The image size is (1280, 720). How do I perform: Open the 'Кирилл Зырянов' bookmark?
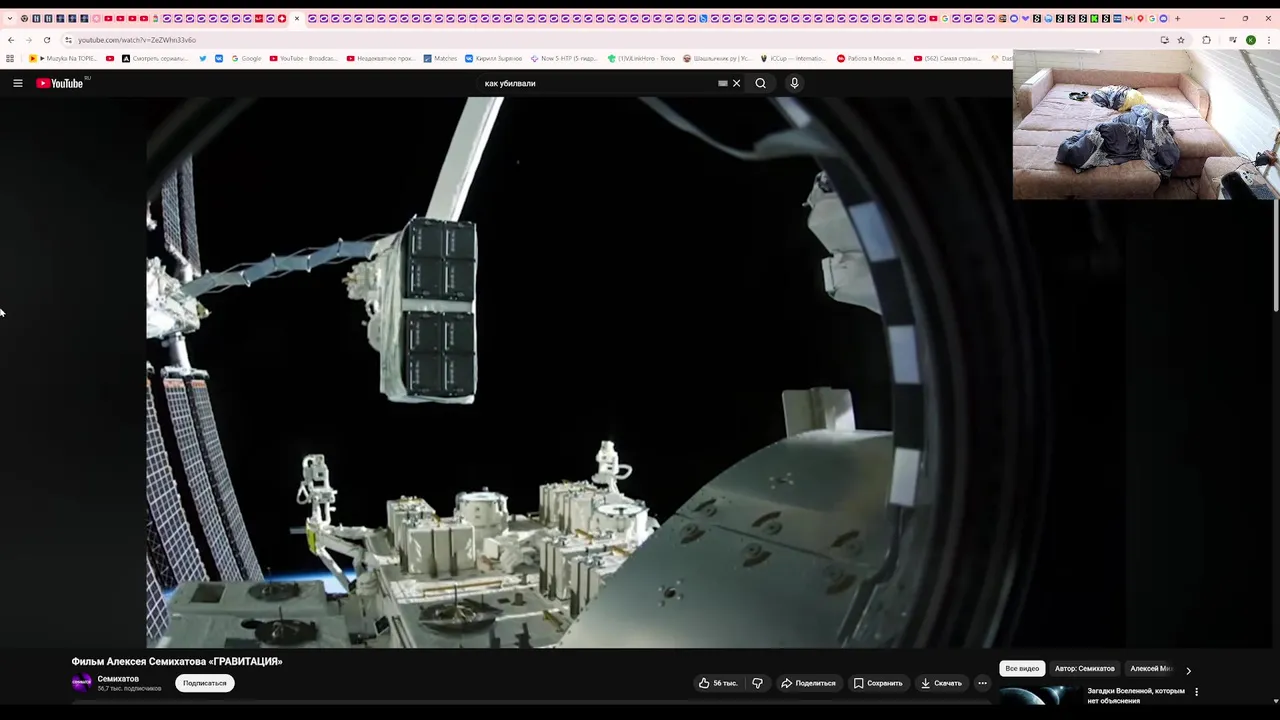click(x=493, y=58)
